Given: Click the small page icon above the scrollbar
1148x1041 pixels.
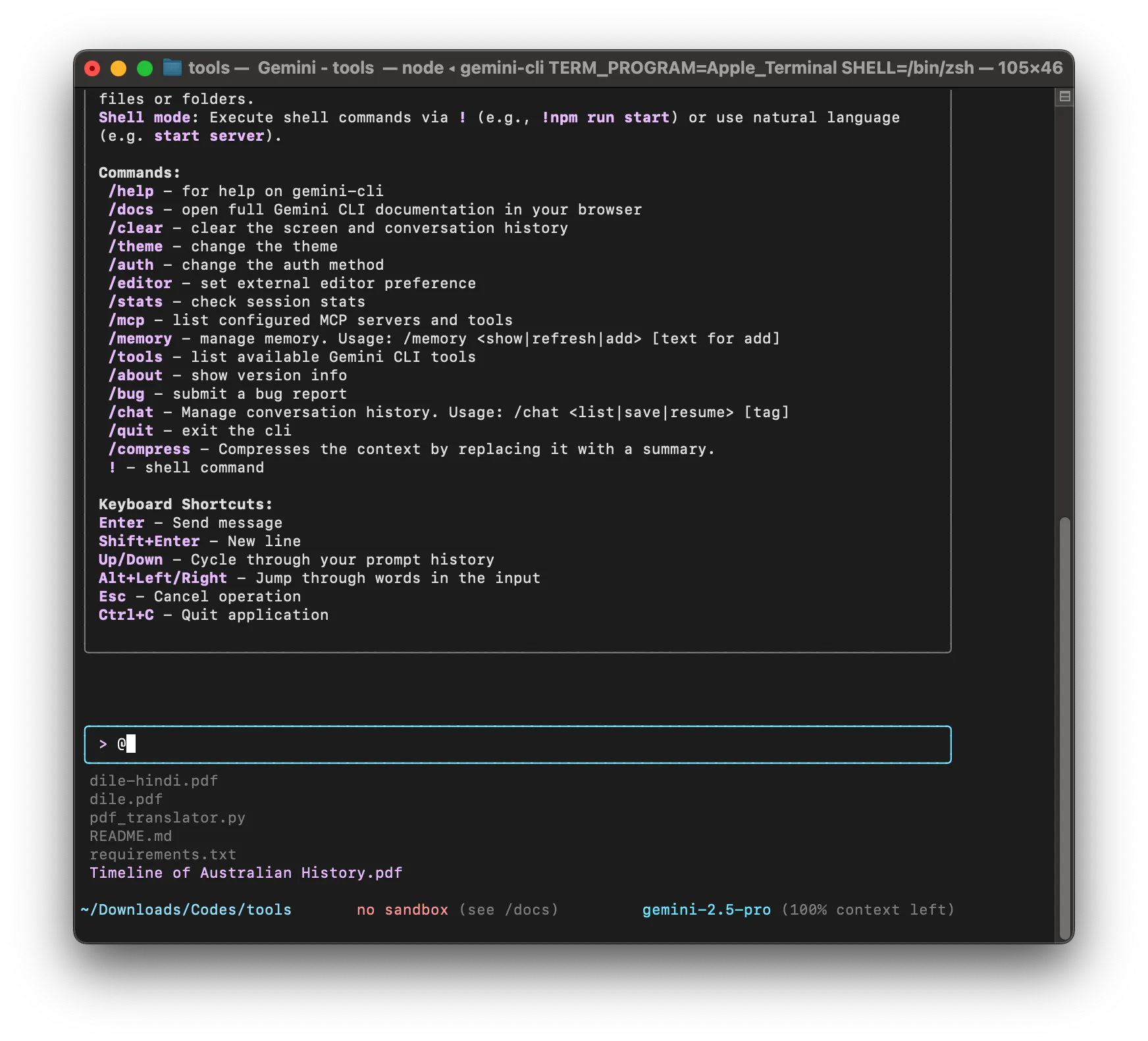Looking at the screenshot, I should [1065, 95].
